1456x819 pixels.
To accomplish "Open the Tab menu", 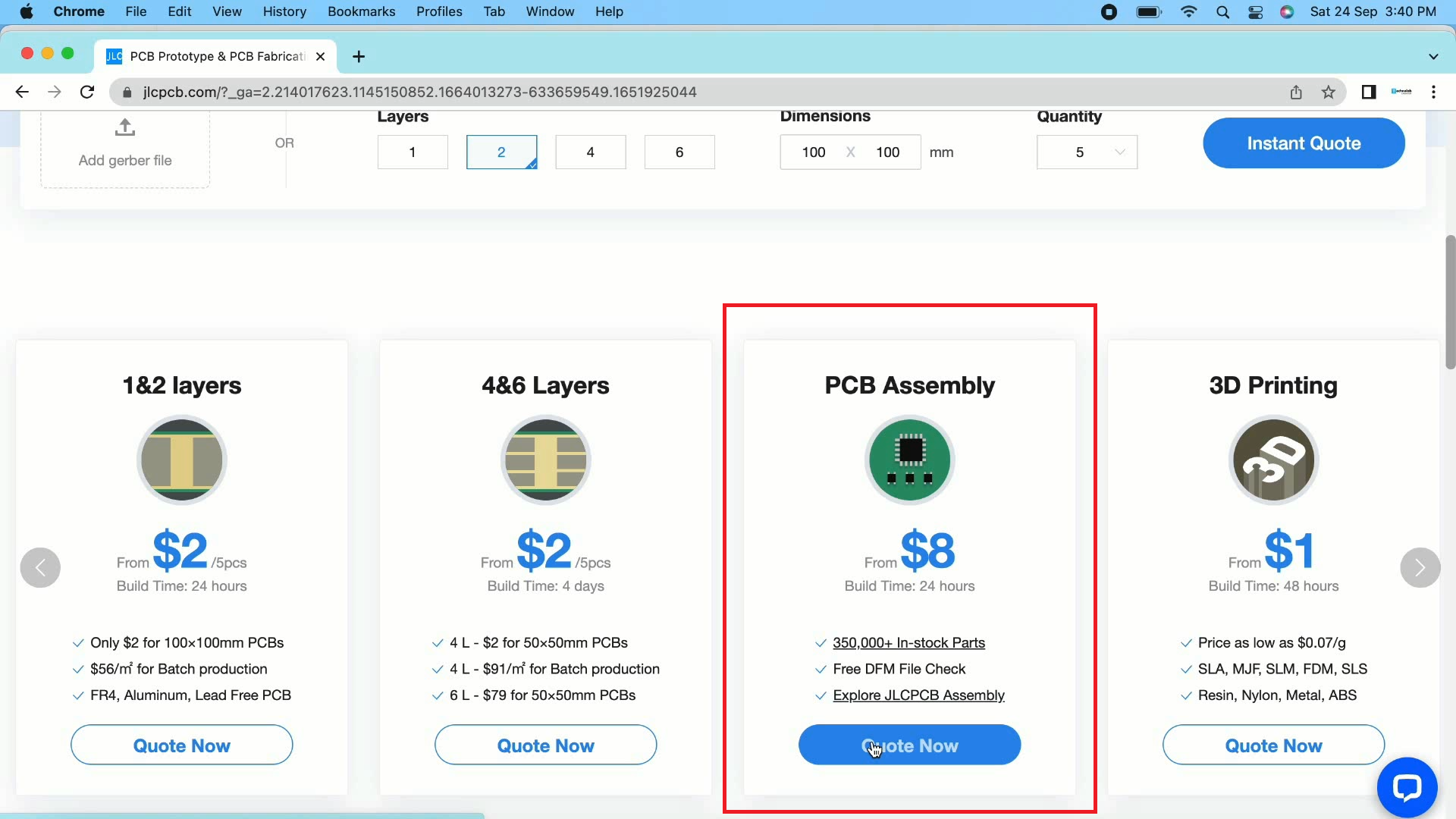I will tap(494, 11).
